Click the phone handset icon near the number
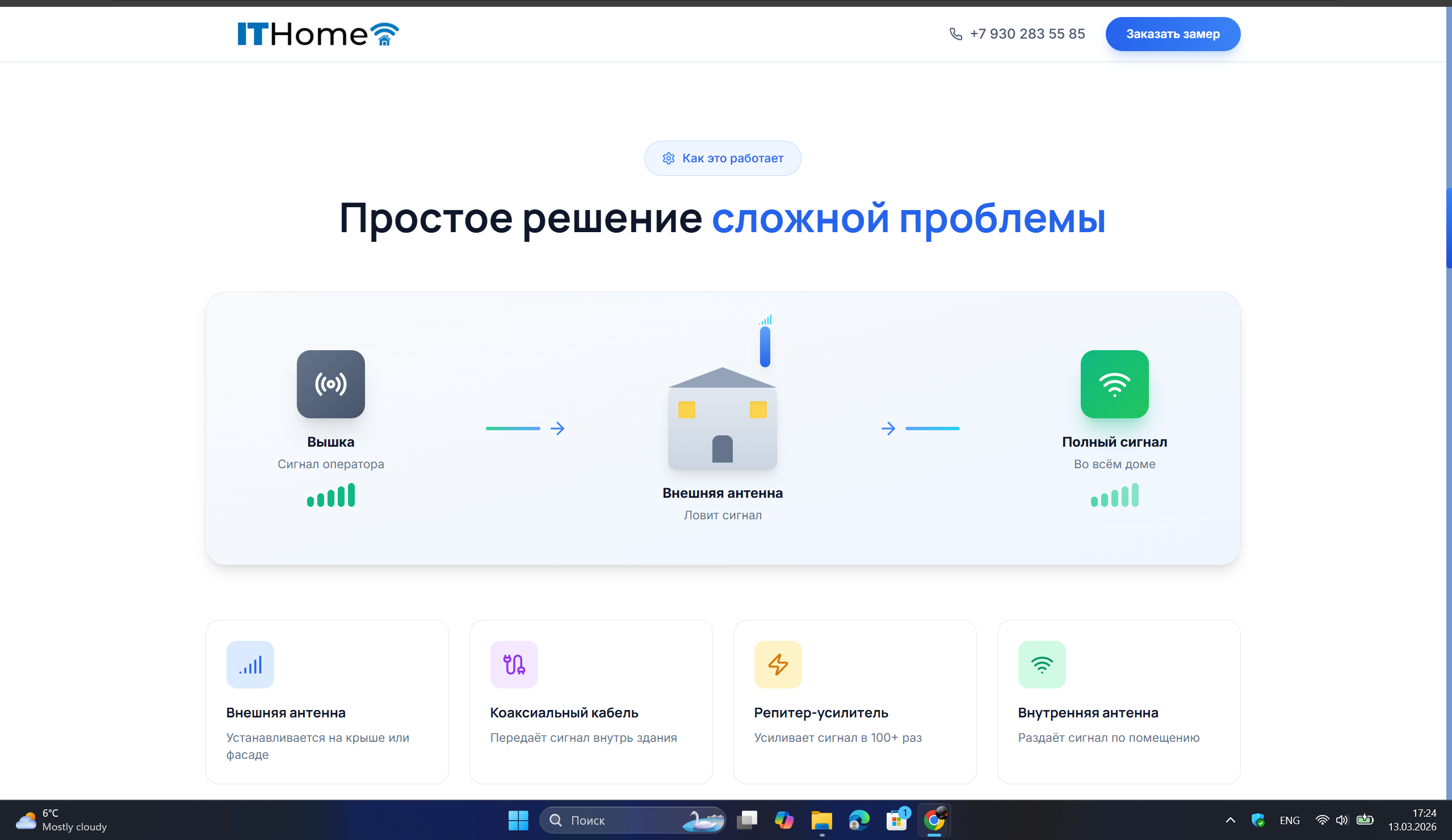Viewport: 1452px width, 840px height. [x=955, y=33]
